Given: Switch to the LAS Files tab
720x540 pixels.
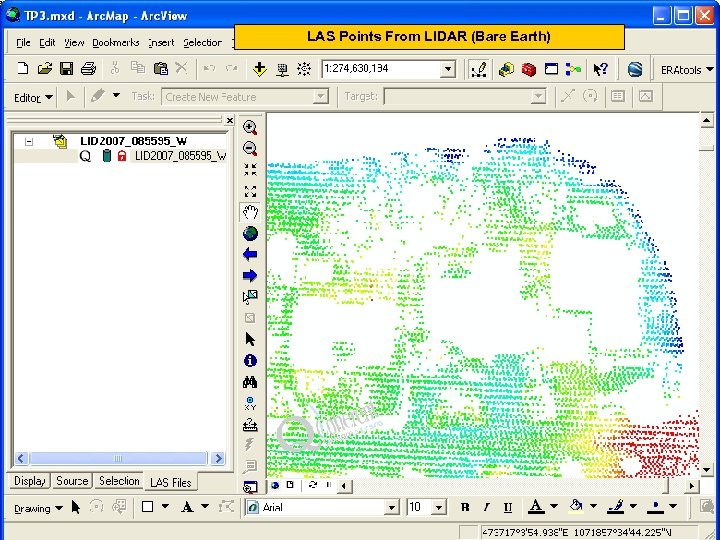Looking at the screenshot, I should 170,483.
